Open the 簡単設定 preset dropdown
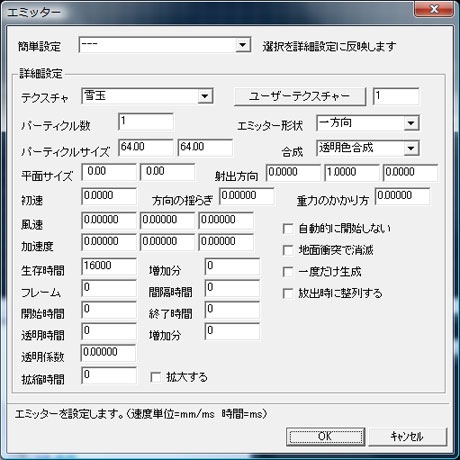Image resolution: width=460 pixels, height=460 pixels. [165, 45]
